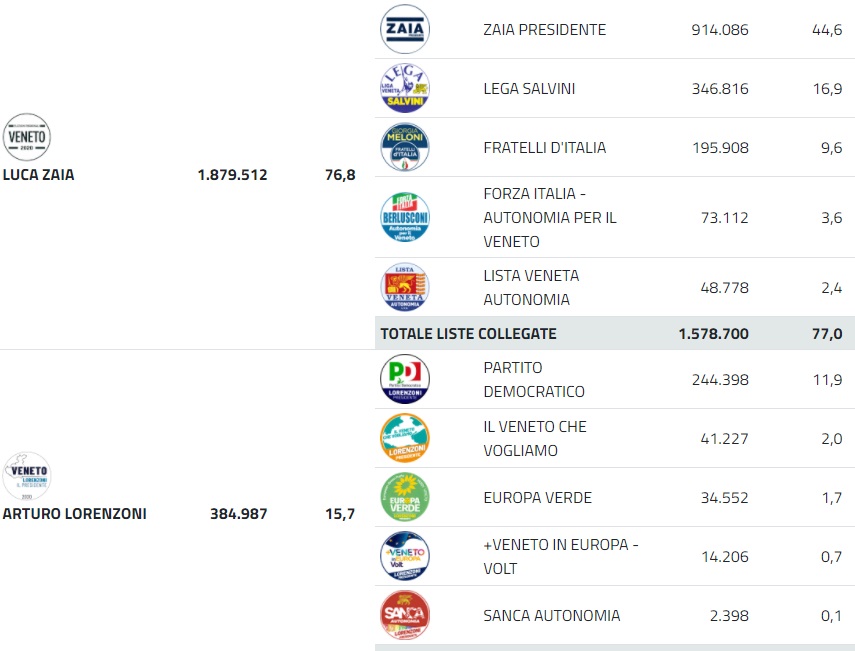Click the Lega Salvini party logo
The height and width of the screenshot is (651, 855).
click(x=405, y=88)
